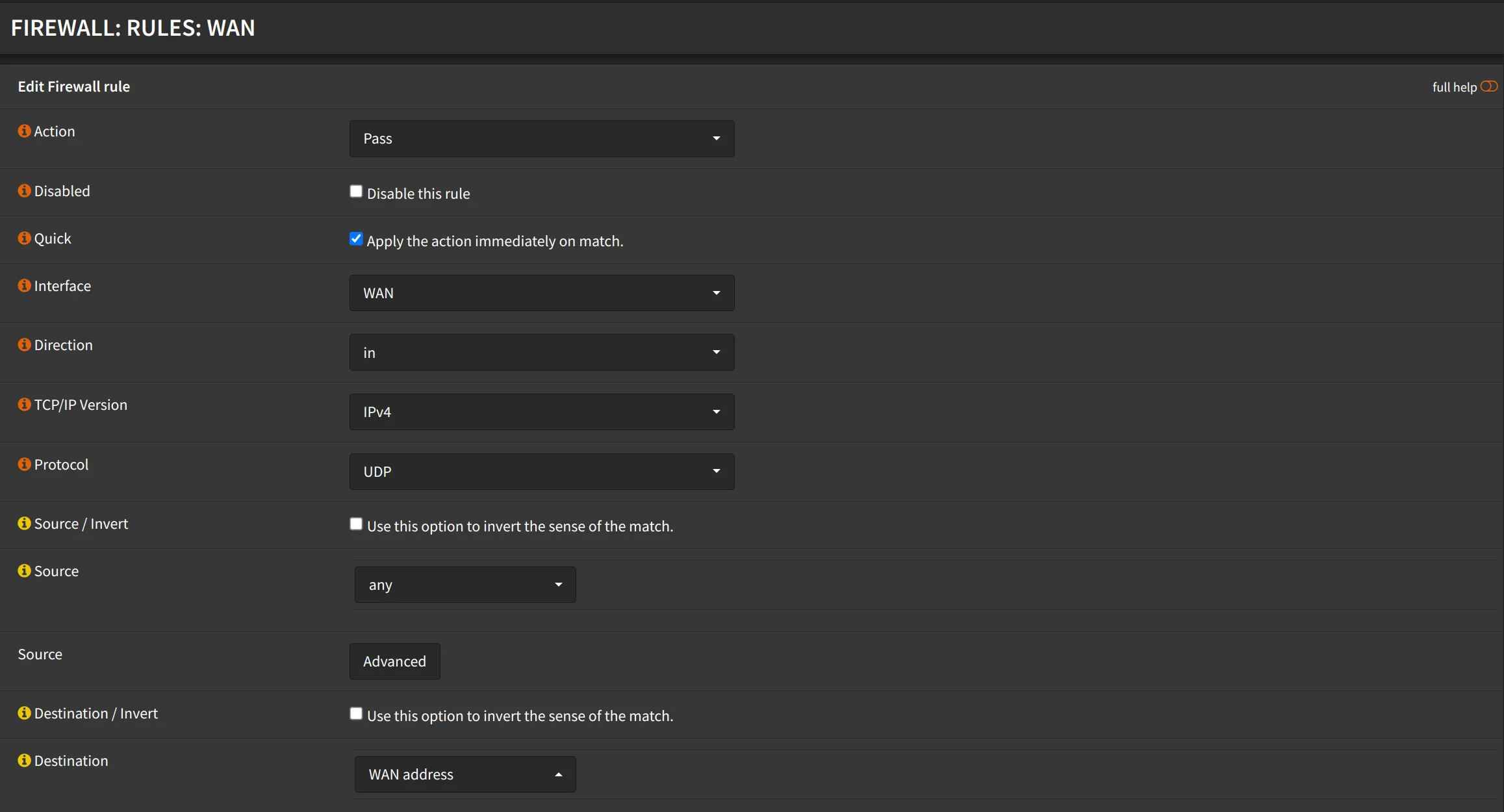The image size is (1504, 812).
Task: Click the info icon next to Direction
Action: 24,345
